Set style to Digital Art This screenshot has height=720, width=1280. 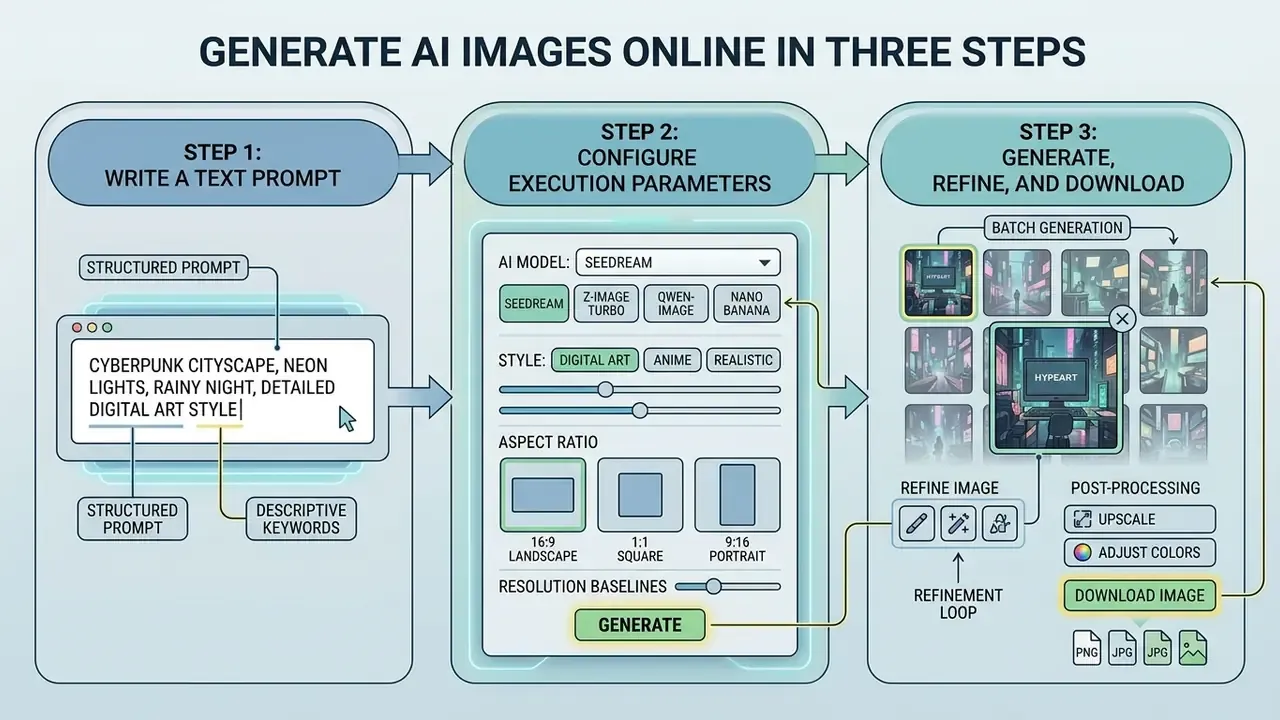coord(595,360)
